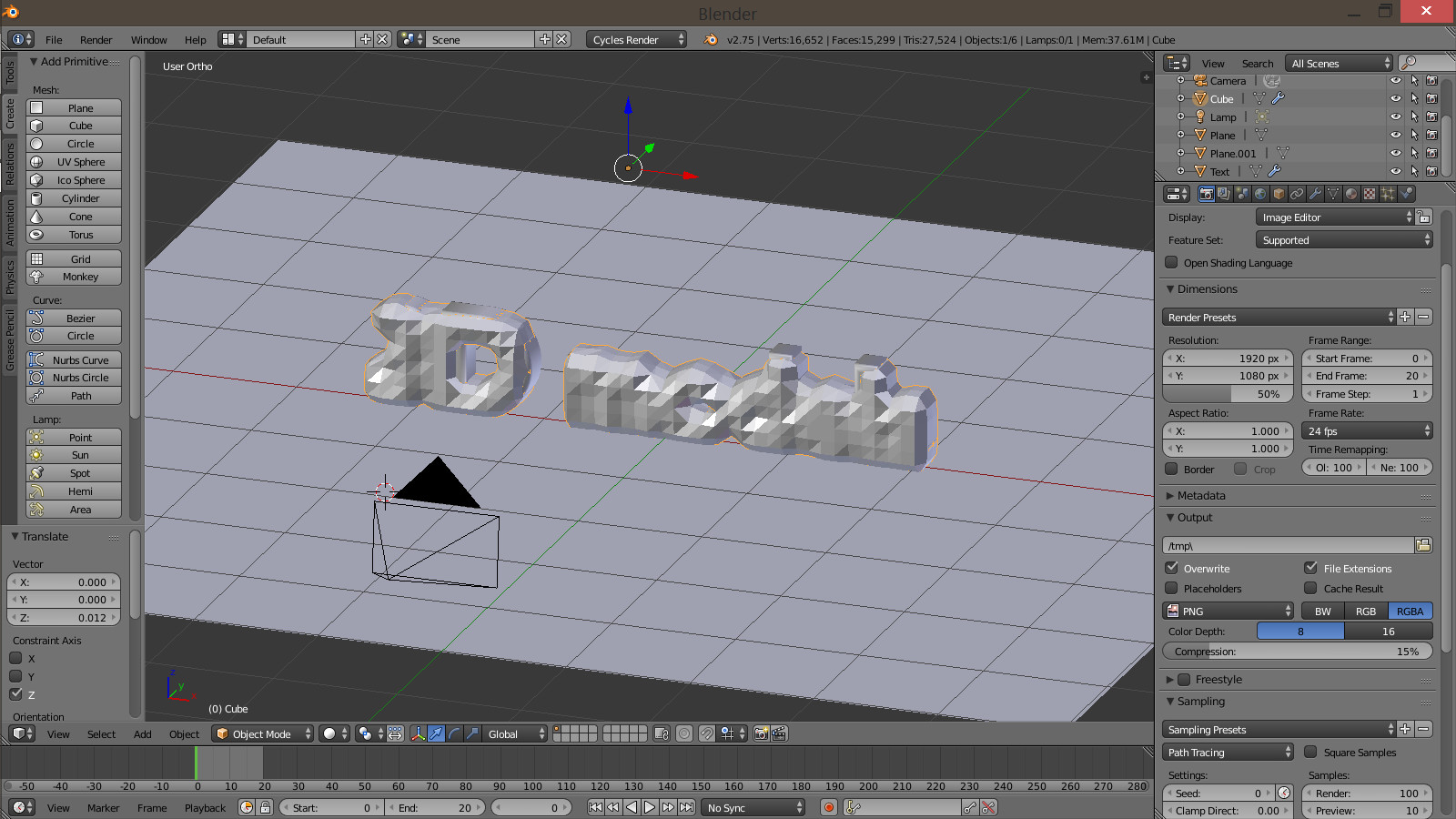Open the viewport Add menu
Screen dimensions: 1456x819
(x=143, y=733)
